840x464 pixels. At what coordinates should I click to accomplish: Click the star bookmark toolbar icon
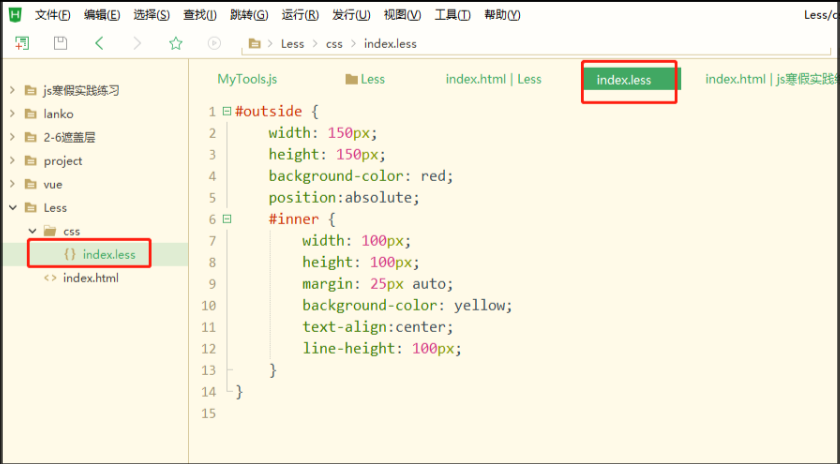pos(176,43)
